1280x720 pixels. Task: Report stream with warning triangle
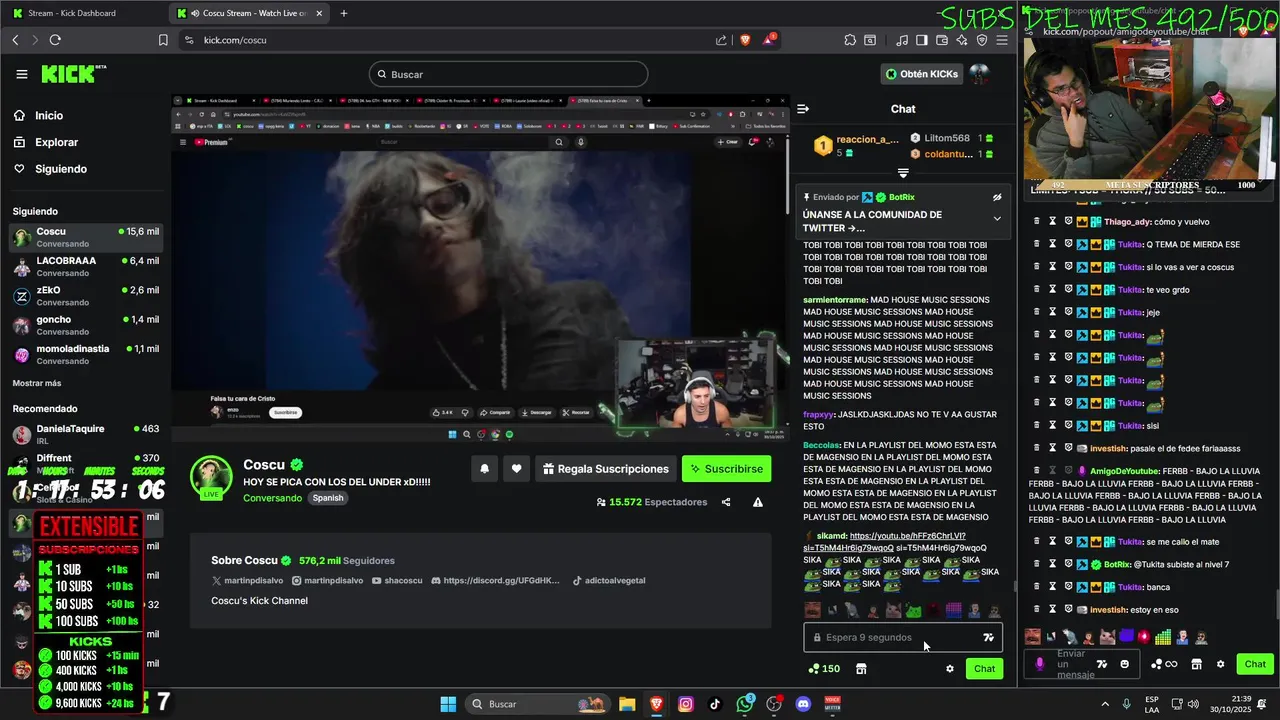pos(758,502)
